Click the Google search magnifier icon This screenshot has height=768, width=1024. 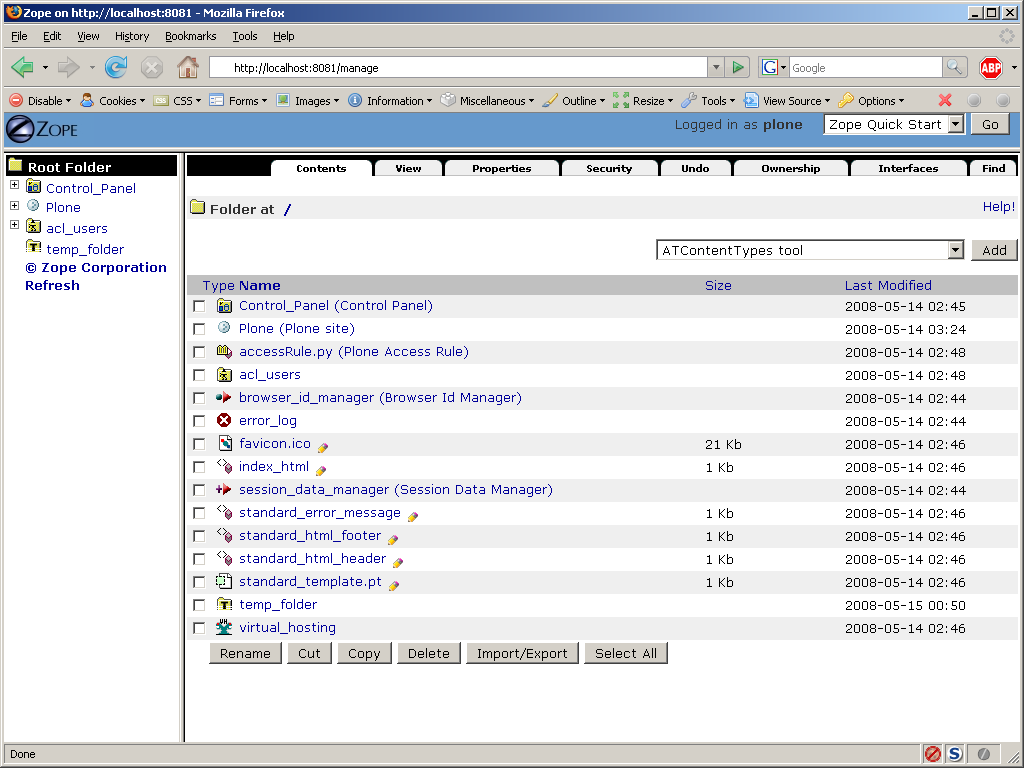[x=954, y=67]
